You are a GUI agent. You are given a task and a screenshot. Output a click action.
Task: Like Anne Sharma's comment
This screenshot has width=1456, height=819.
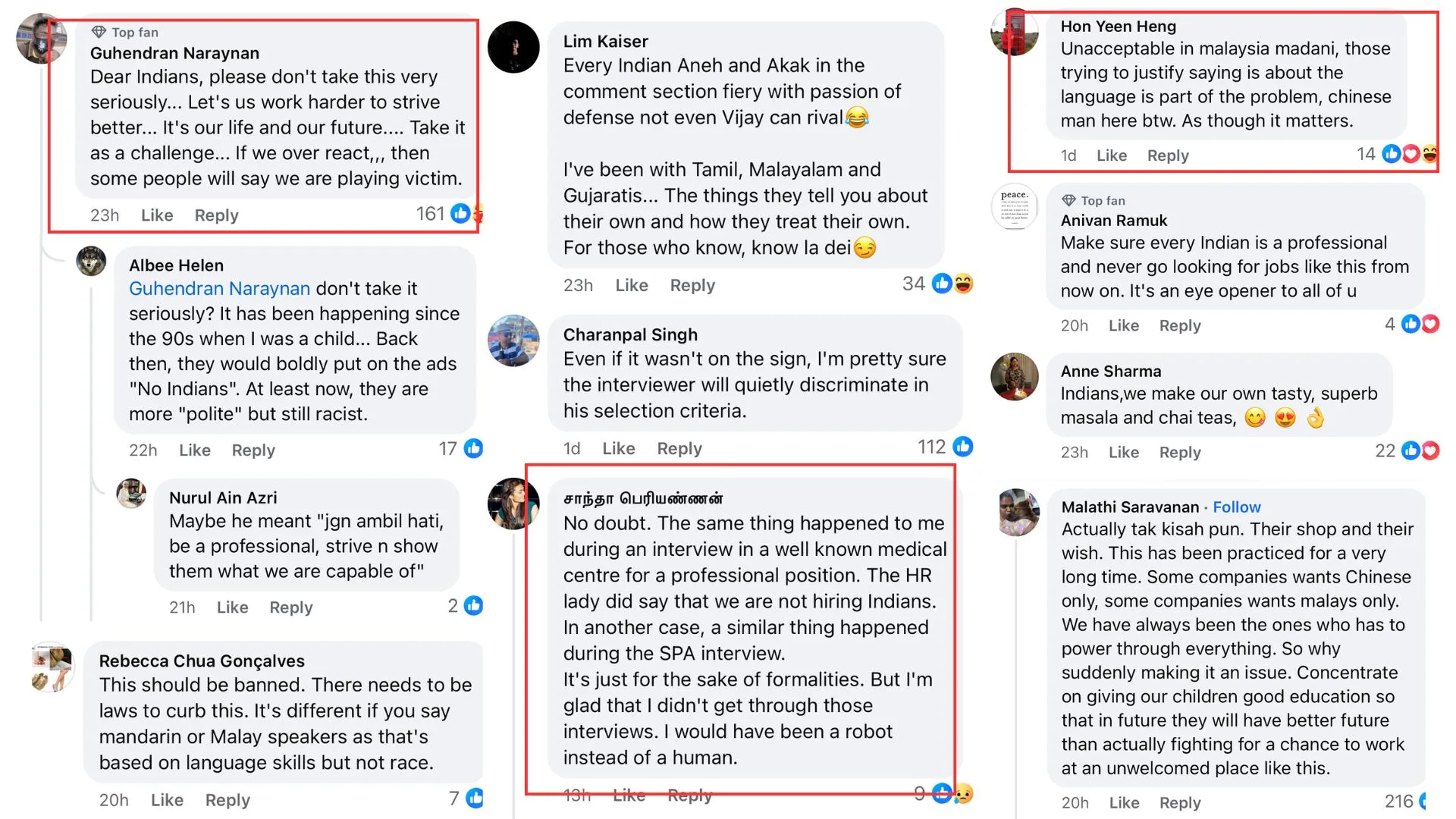click(x=1123, y=452)
